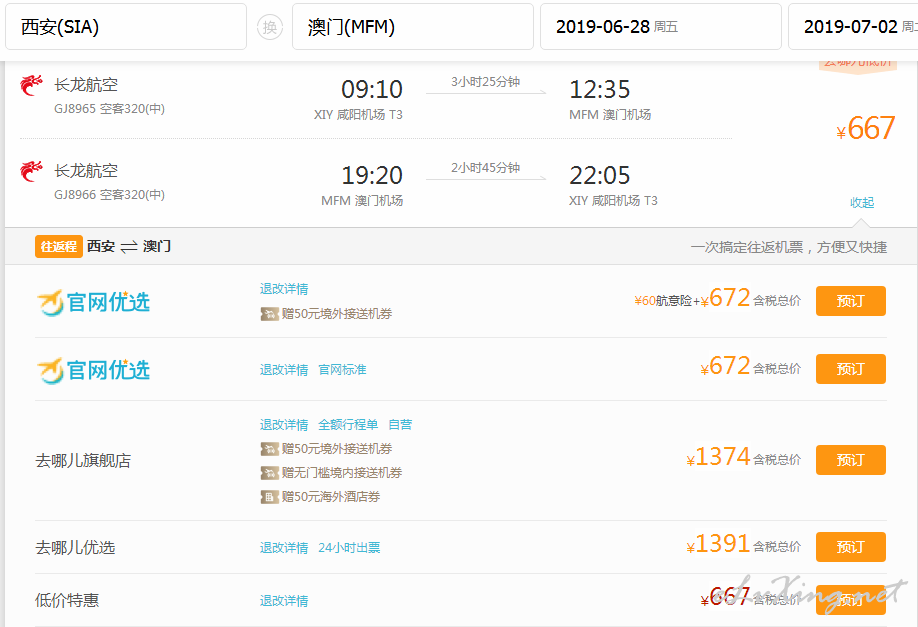Click the 24小时出票 link
Viewport: 918px width, 627px height.
[349, 547]
